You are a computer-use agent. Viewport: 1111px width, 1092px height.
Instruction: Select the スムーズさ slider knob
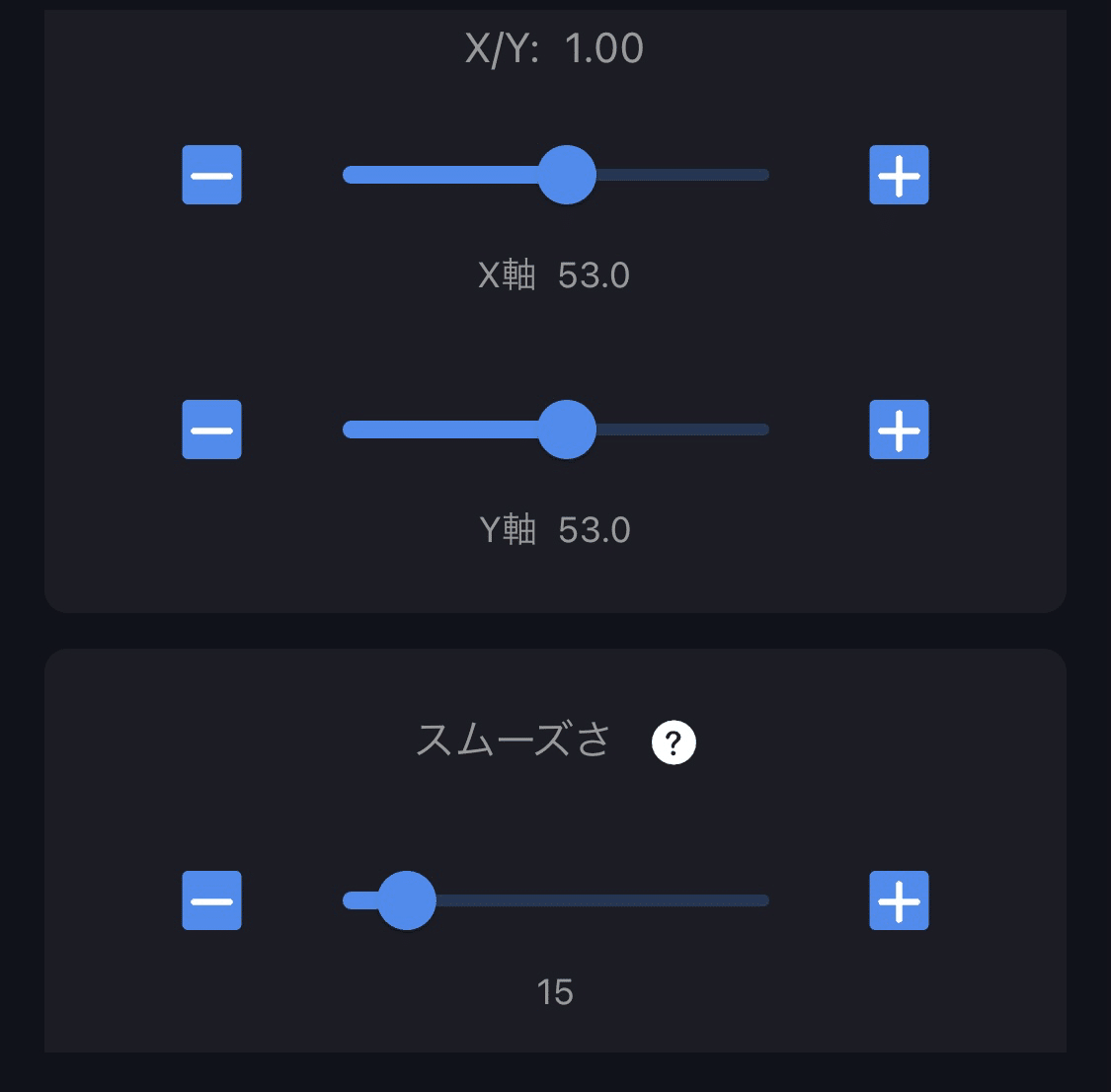(408, 899)
